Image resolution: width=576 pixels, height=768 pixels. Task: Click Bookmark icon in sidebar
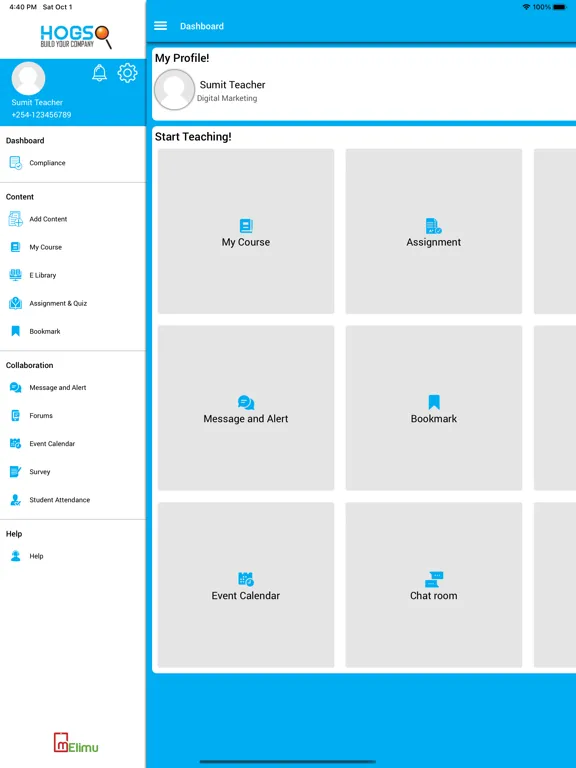click(16, 331)
